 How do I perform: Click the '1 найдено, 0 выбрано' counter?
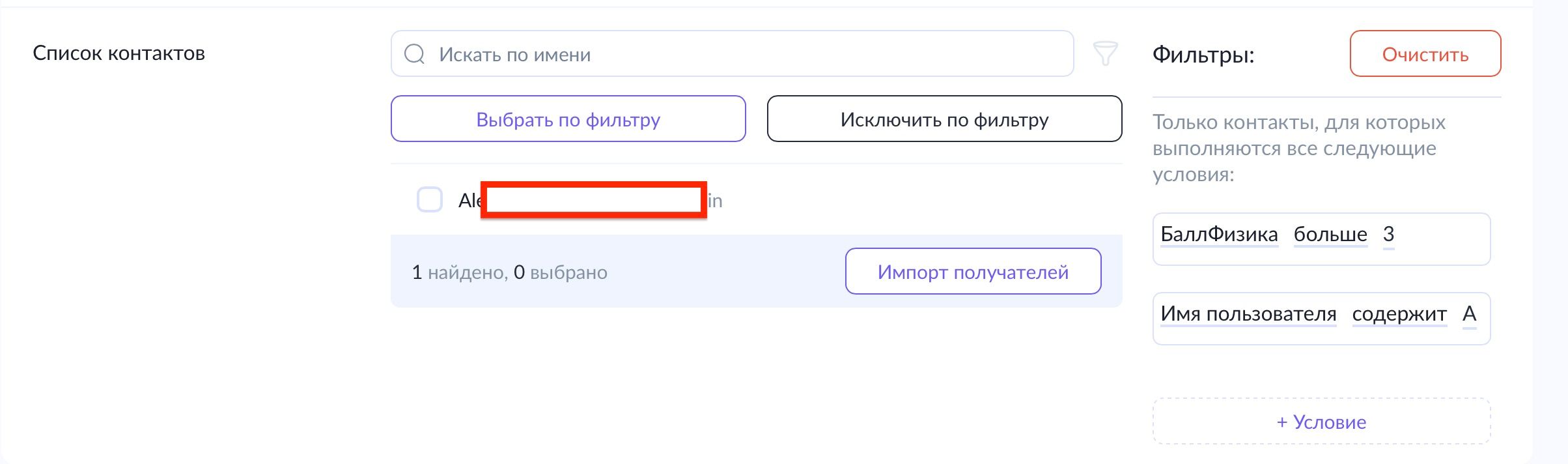tap(509, 272)
